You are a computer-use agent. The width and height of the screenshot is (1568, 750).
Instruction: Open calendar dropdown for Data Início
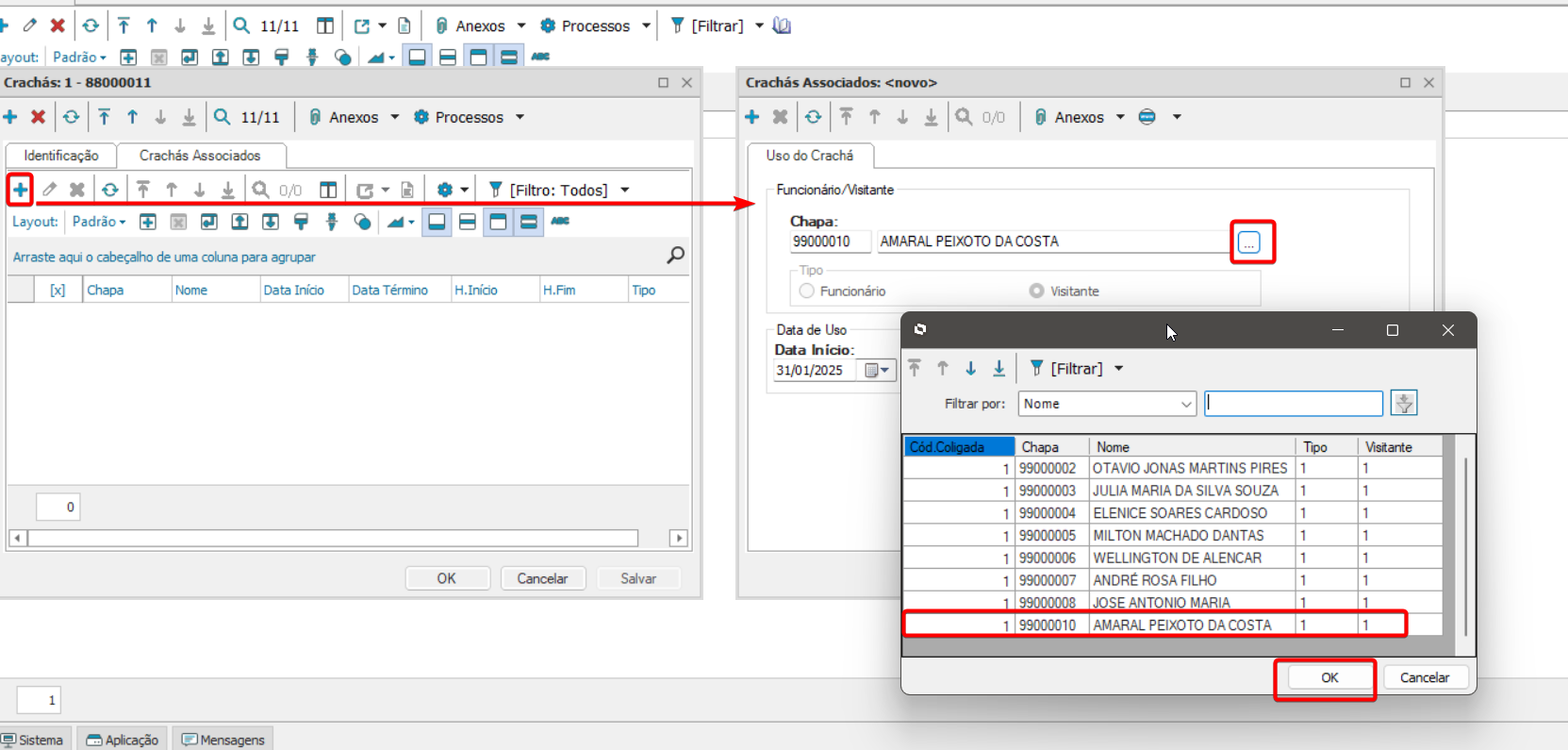pos(877,370)
